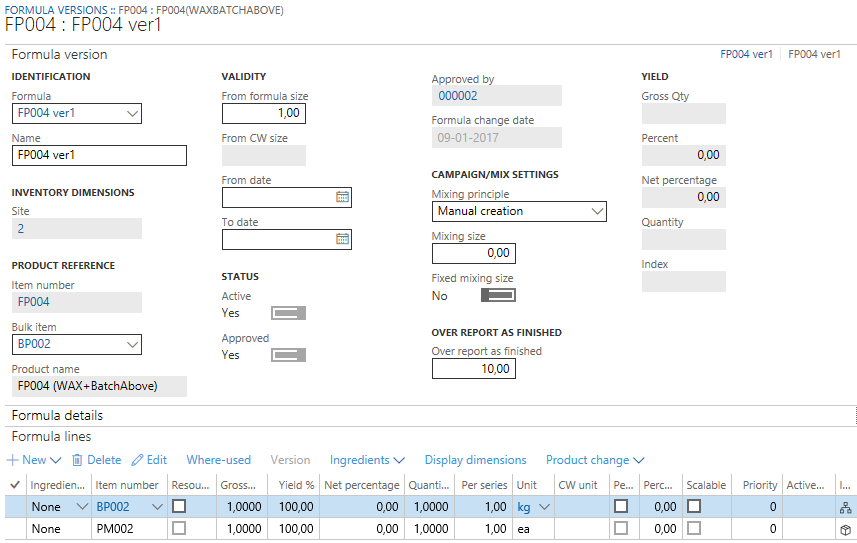Screen dimensions: 857x543
Task: Open item number dropdown for BP002
Action: pyautogui.click(x=157, y=507)
